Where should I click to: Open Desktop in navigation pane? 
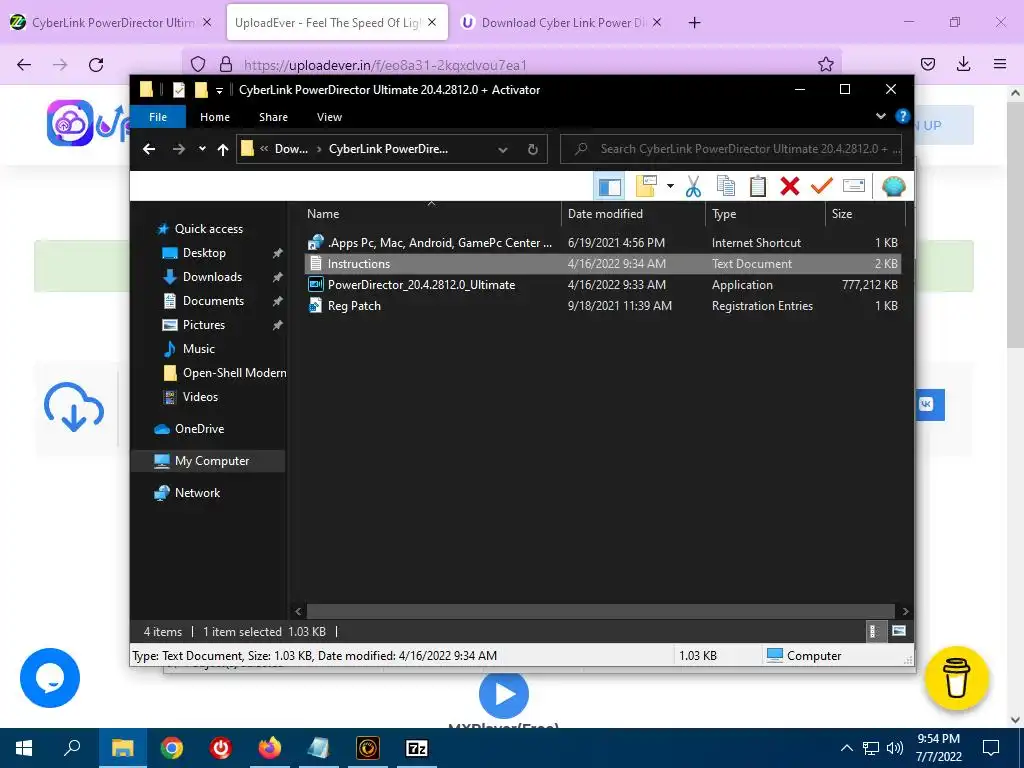pos(204,253)
